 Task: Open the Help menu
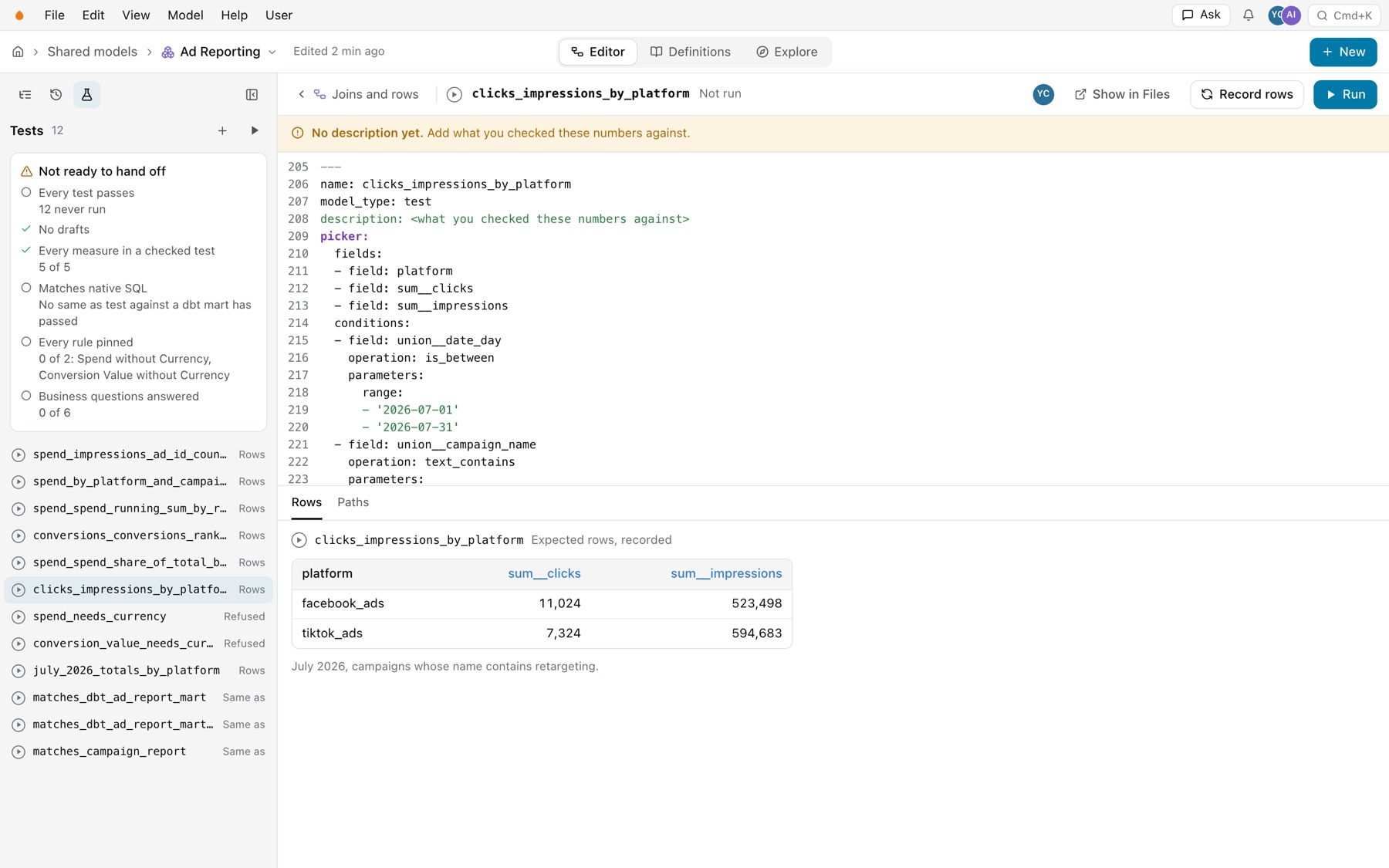click(x=234, y=15)
